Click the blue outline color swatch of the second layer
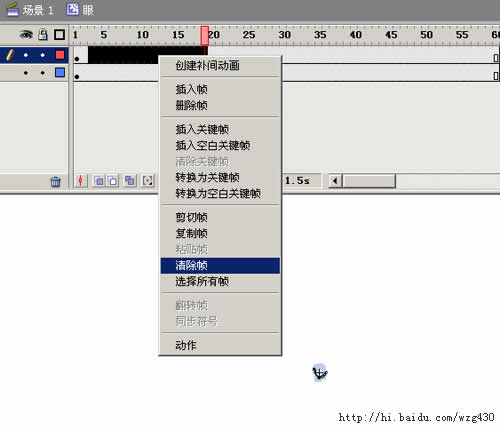This screenshot has width=500, height=431. click(60, 72)
